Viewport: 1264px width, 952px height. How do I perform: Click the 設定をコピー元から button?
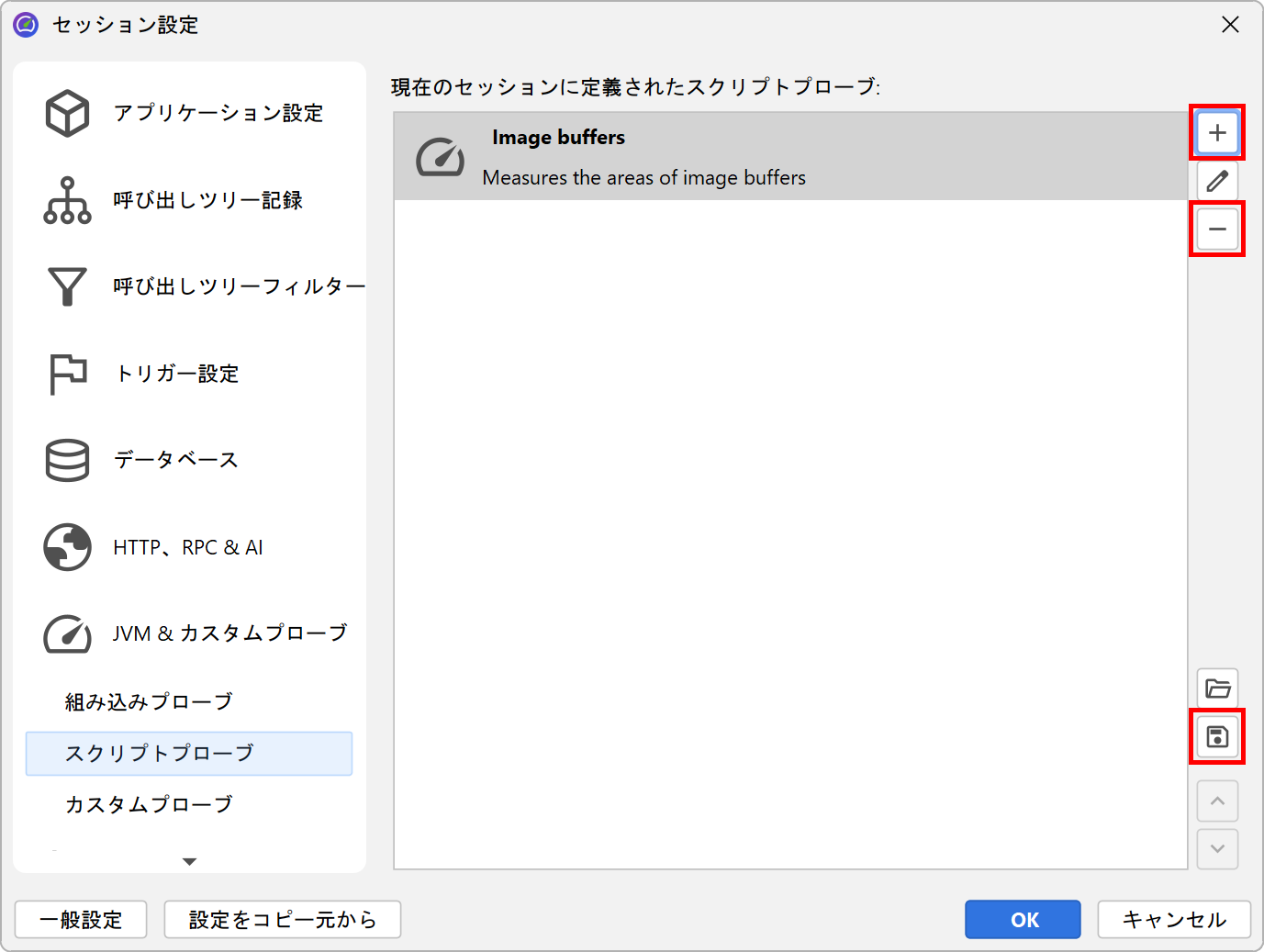[x=282, y=920]
